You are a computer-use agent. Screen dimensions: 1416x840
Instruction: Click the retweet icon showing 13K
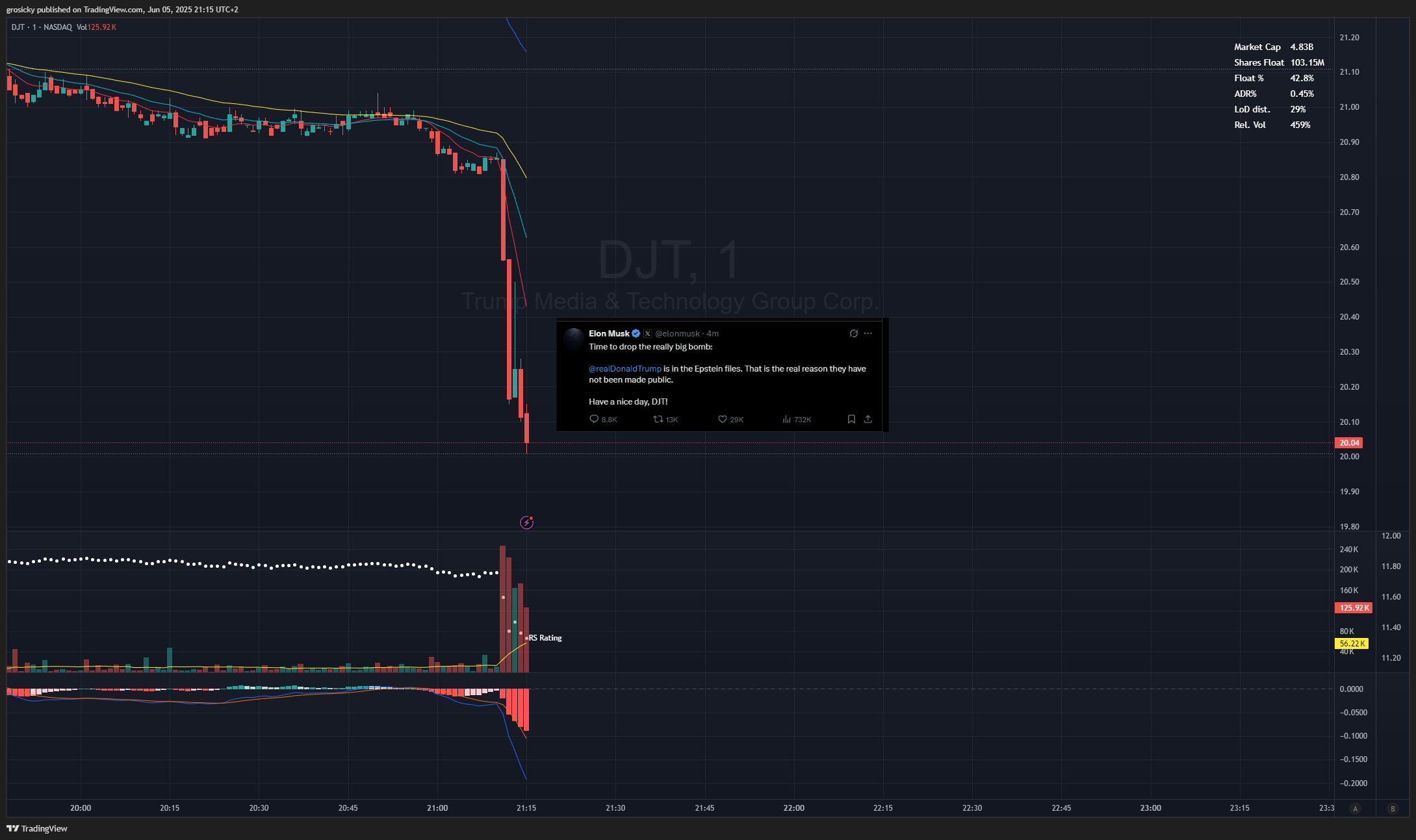(658, 419)
